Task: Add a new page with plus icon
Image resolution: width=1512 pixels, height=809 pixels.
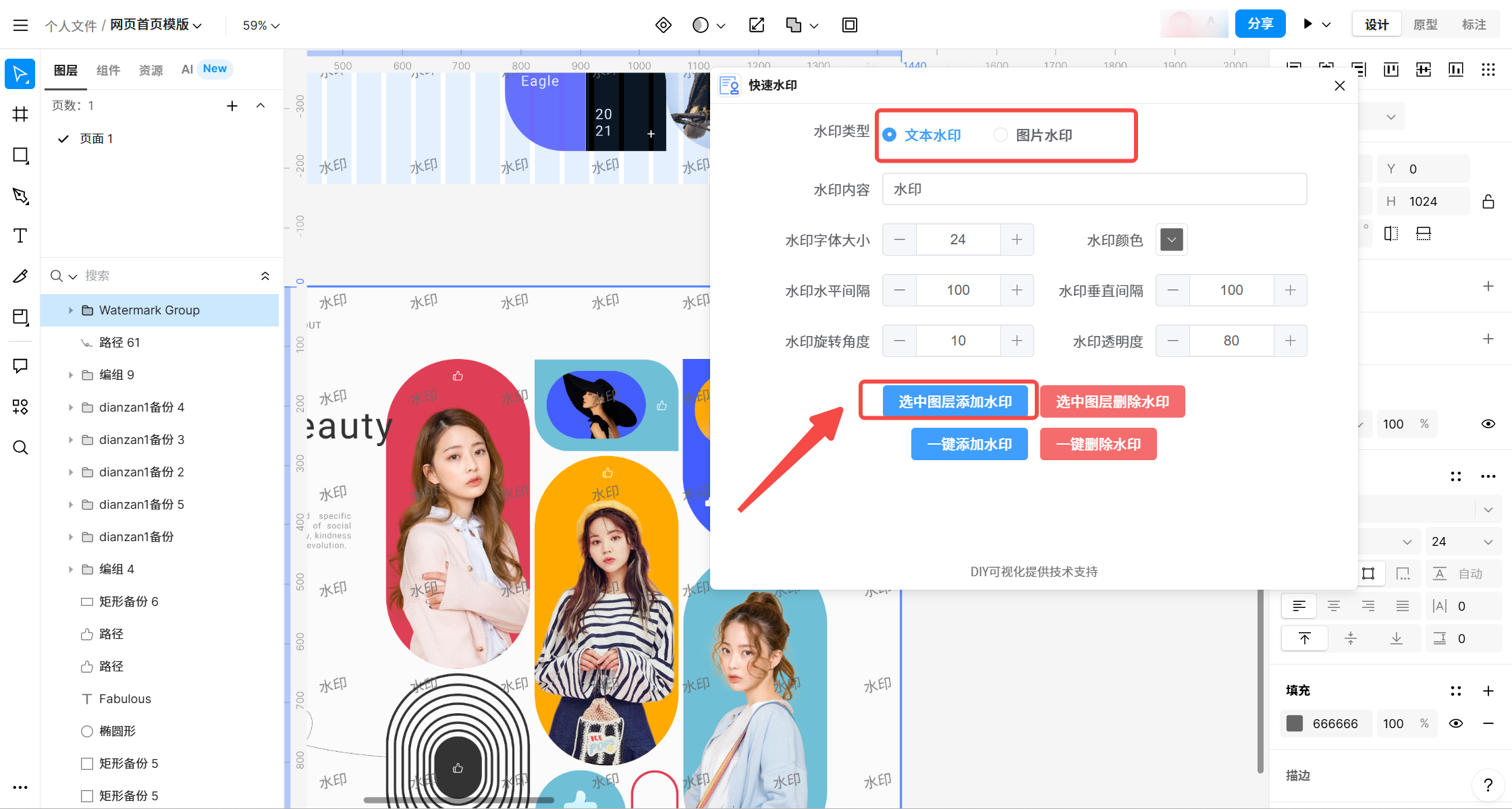Action: tap(232, 106)
